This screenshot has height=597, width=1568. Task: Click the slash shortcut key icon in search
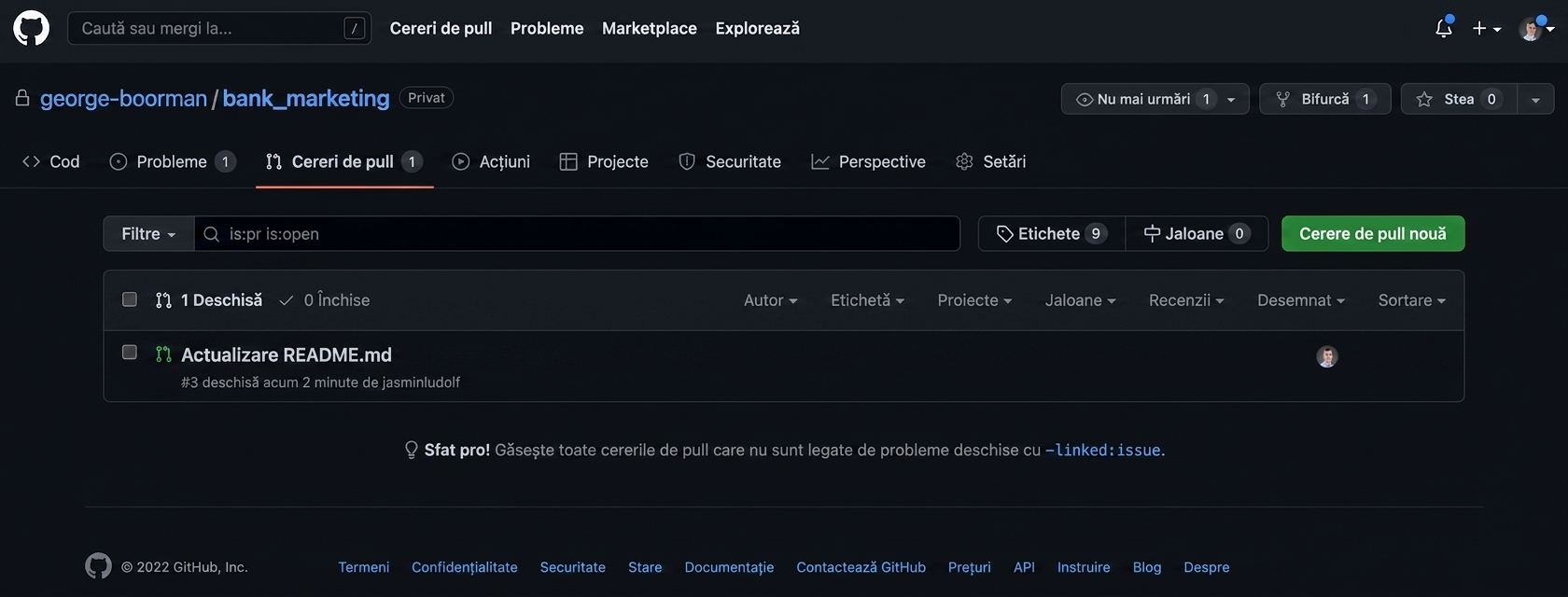click(x=355, y=29)
